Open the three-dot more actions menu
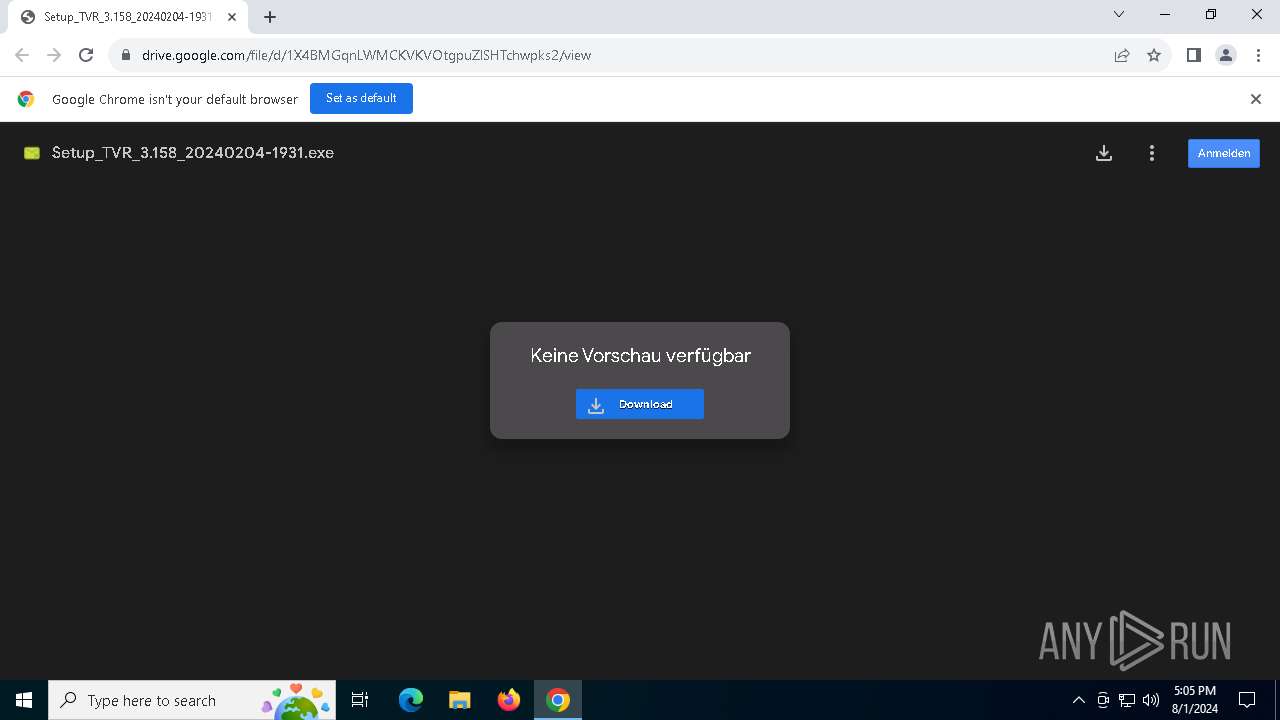Image resolution: width=1280 pixels, height=720 pixels. tap(1152, 153)
